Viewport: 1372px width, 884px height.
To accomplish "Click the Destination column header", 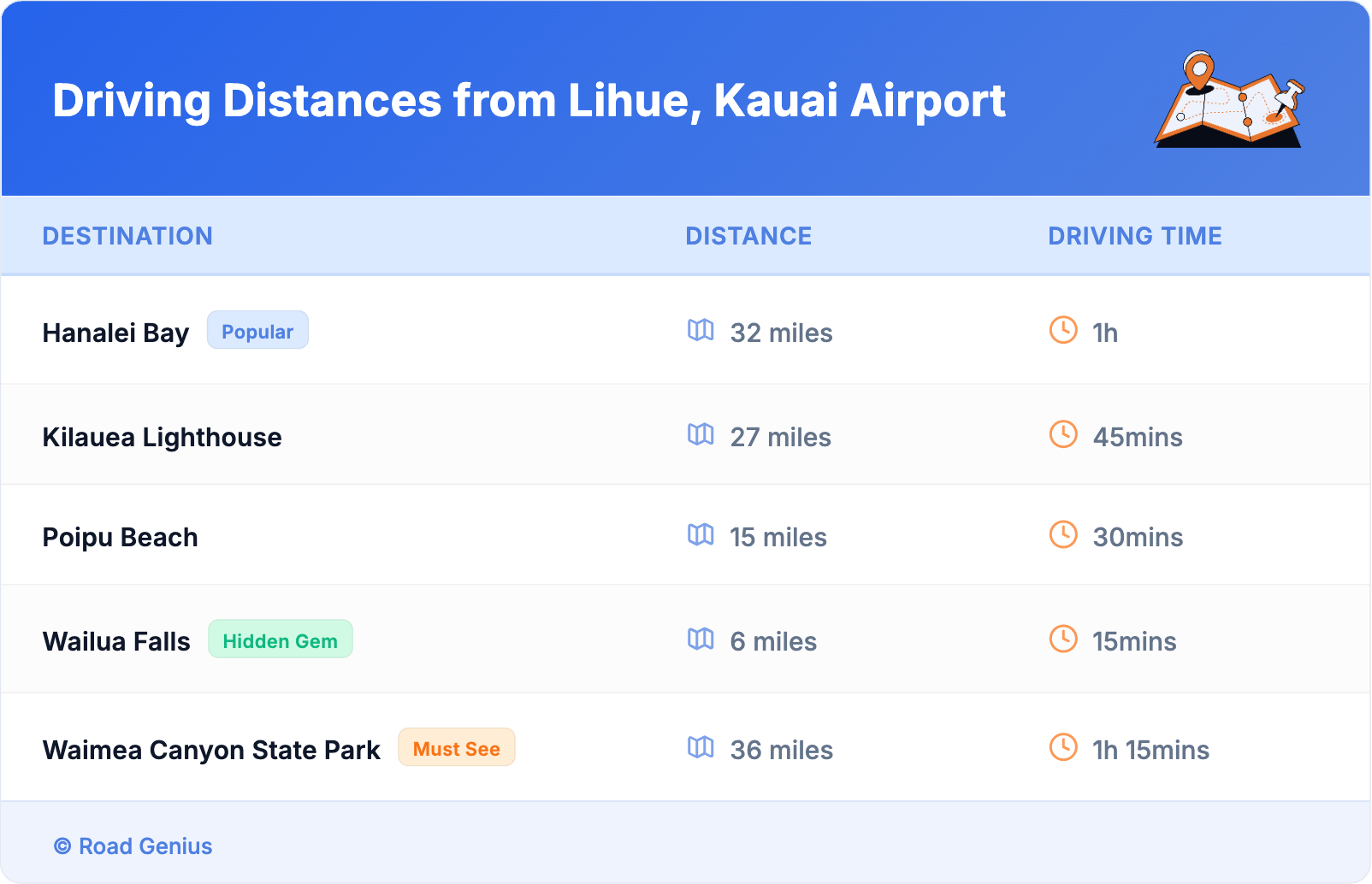I will coord(127,236).
